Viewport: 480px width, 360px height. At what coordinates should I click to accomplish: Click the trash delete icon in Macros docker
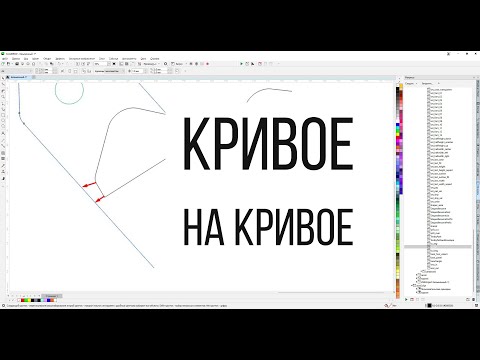tap(473, 299)
